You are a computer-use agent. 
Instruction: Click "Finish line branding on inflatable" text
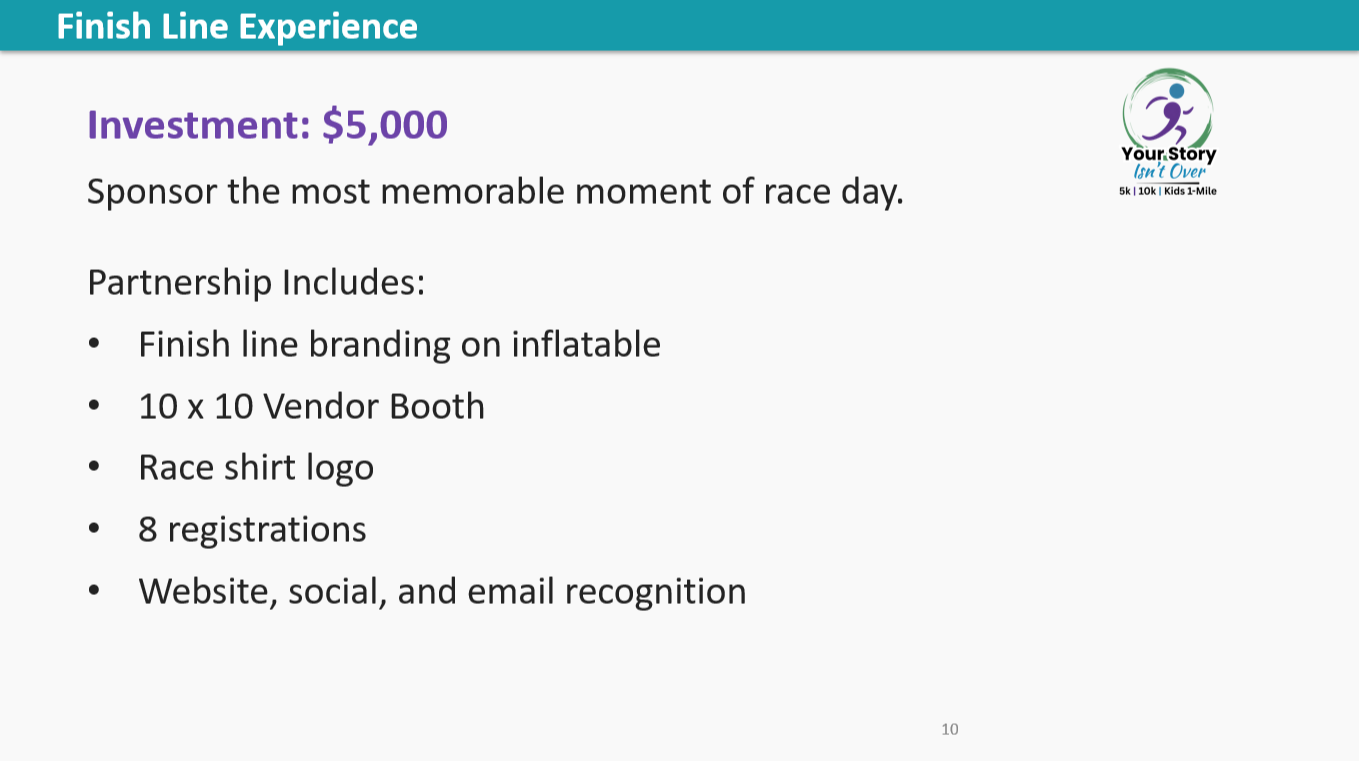coord(399,344)
